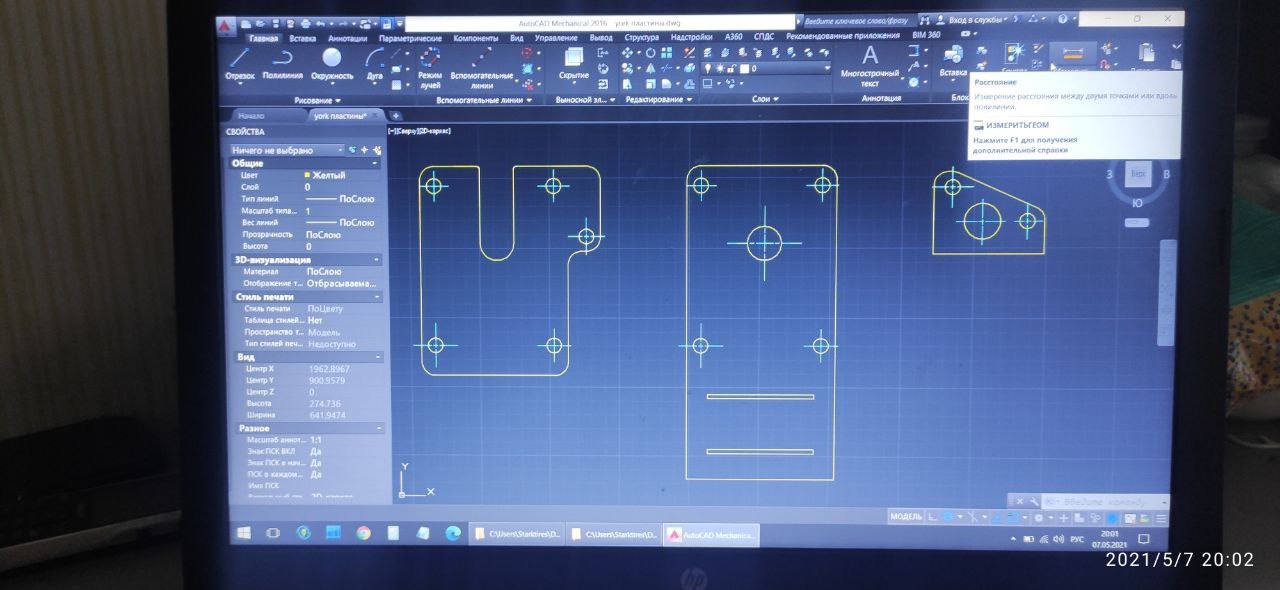Click Верх face of the ViewCube
The width and height of the screenshot is (1280, 590).
coord(1138,173)
